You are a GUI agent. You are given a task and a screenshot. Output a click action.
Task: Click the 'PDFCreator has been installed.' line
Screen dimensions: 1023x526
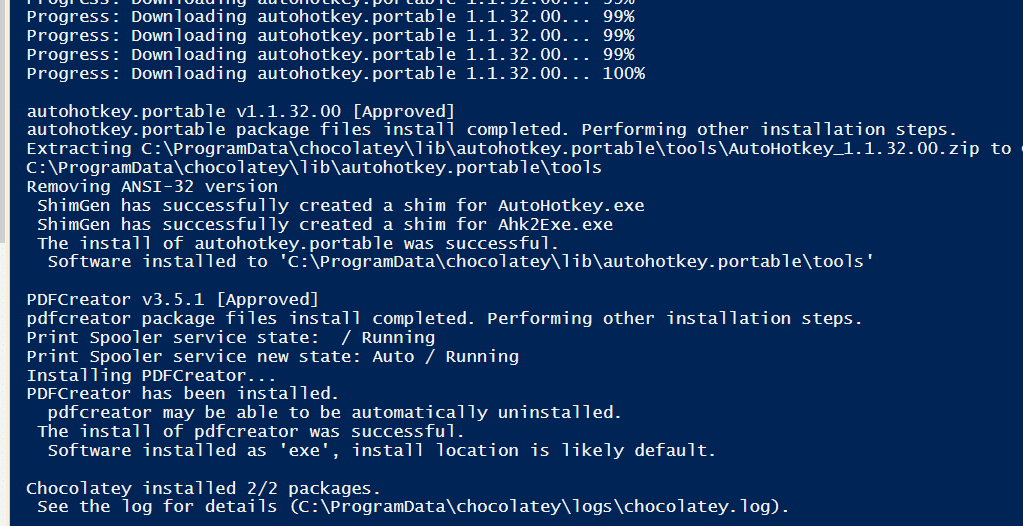[x=183, y=394]
